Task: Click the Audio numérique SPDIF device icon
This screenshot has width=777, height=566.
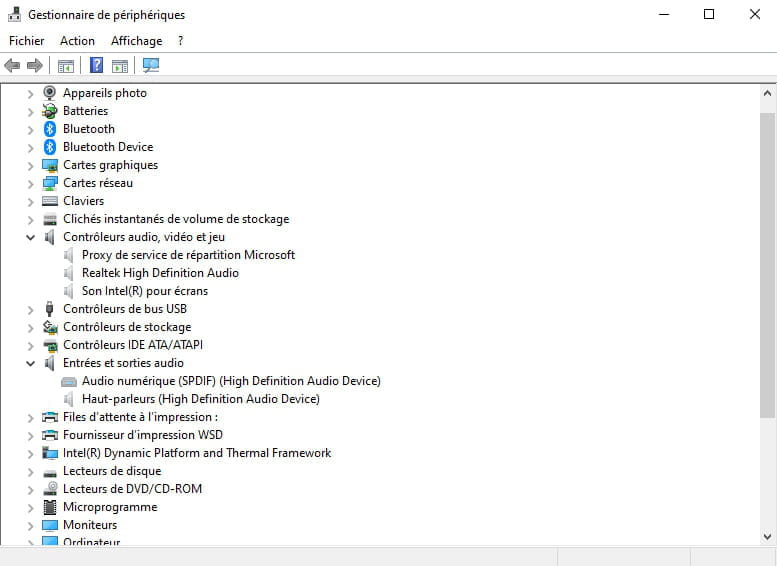Action: [69, 382]
